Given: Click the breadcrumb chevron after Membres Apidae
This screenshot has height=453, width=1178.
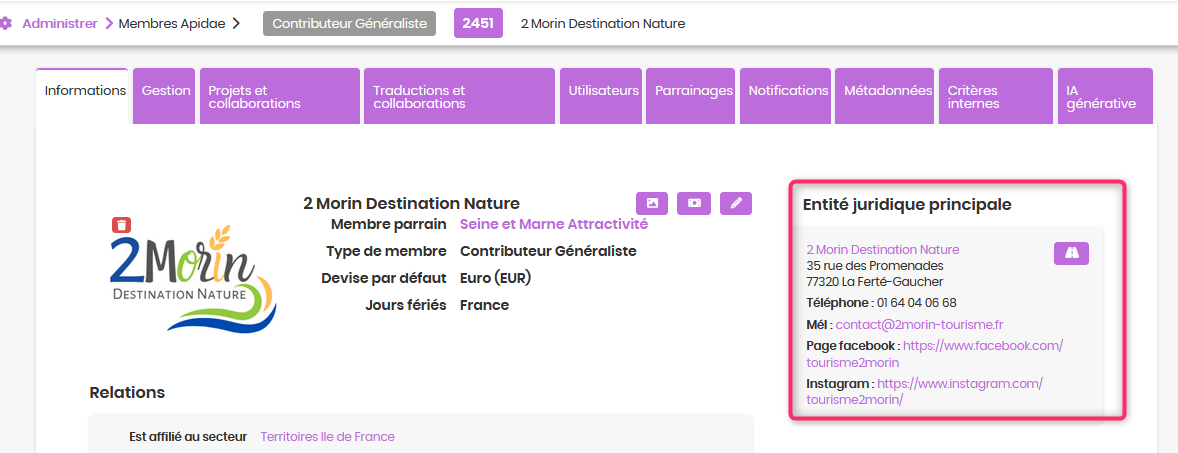Looking at the screenshot, I should [236, 23].
